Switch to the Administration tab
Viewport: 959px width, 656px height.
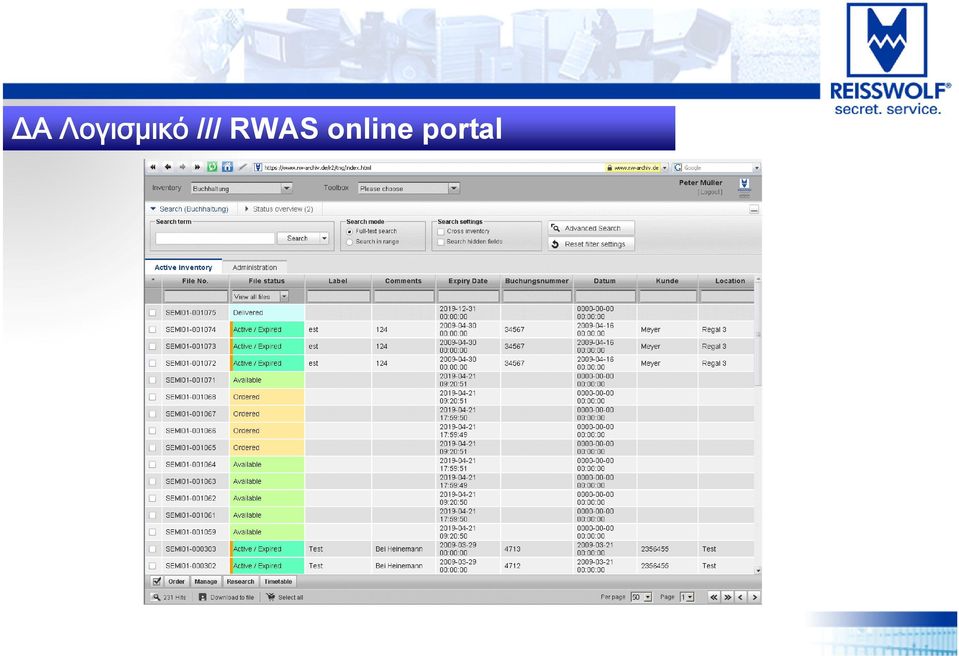click(x=255, y=267)
